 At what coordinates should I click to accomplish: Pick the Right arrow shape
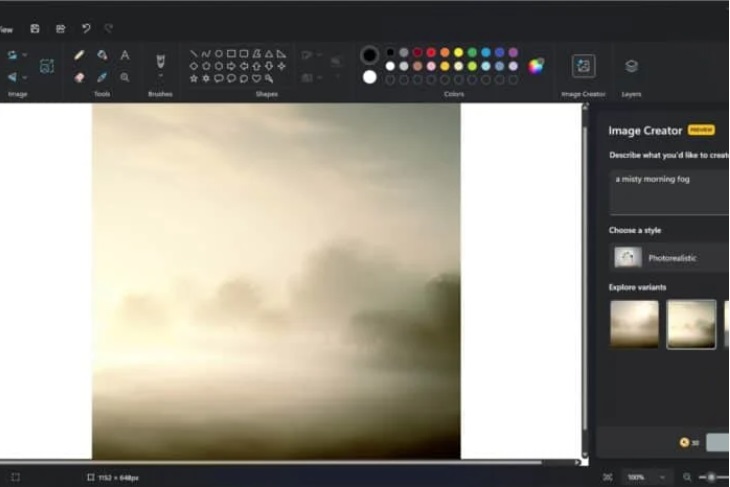231,66
